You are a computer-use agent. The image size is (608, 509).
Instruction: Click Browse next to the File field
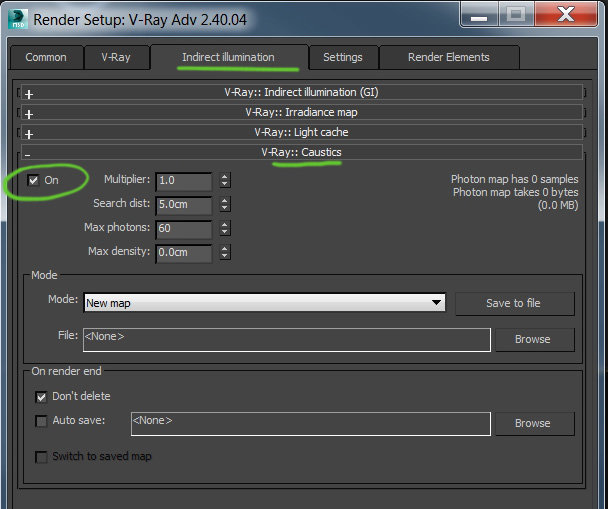point(533,339)
